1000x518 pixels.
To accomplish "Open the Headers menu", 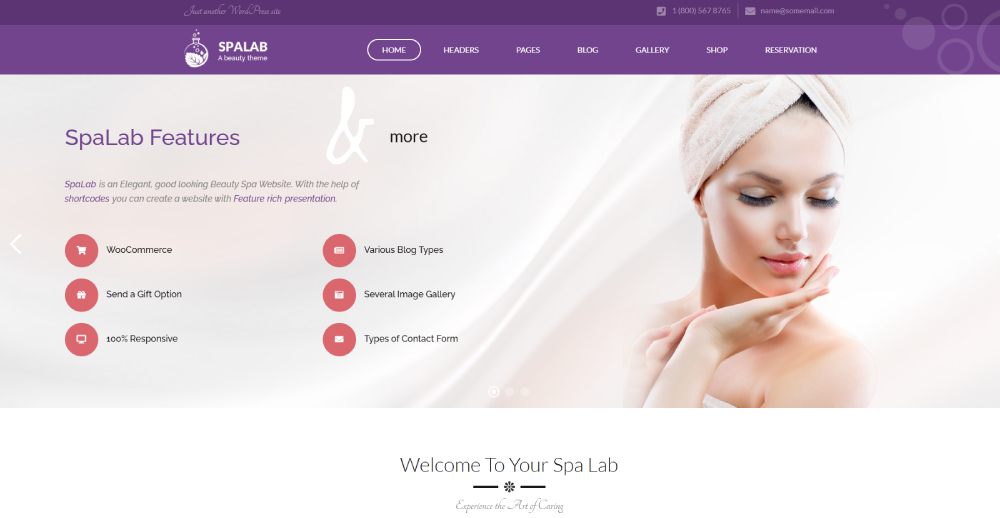I will [461, 50].
